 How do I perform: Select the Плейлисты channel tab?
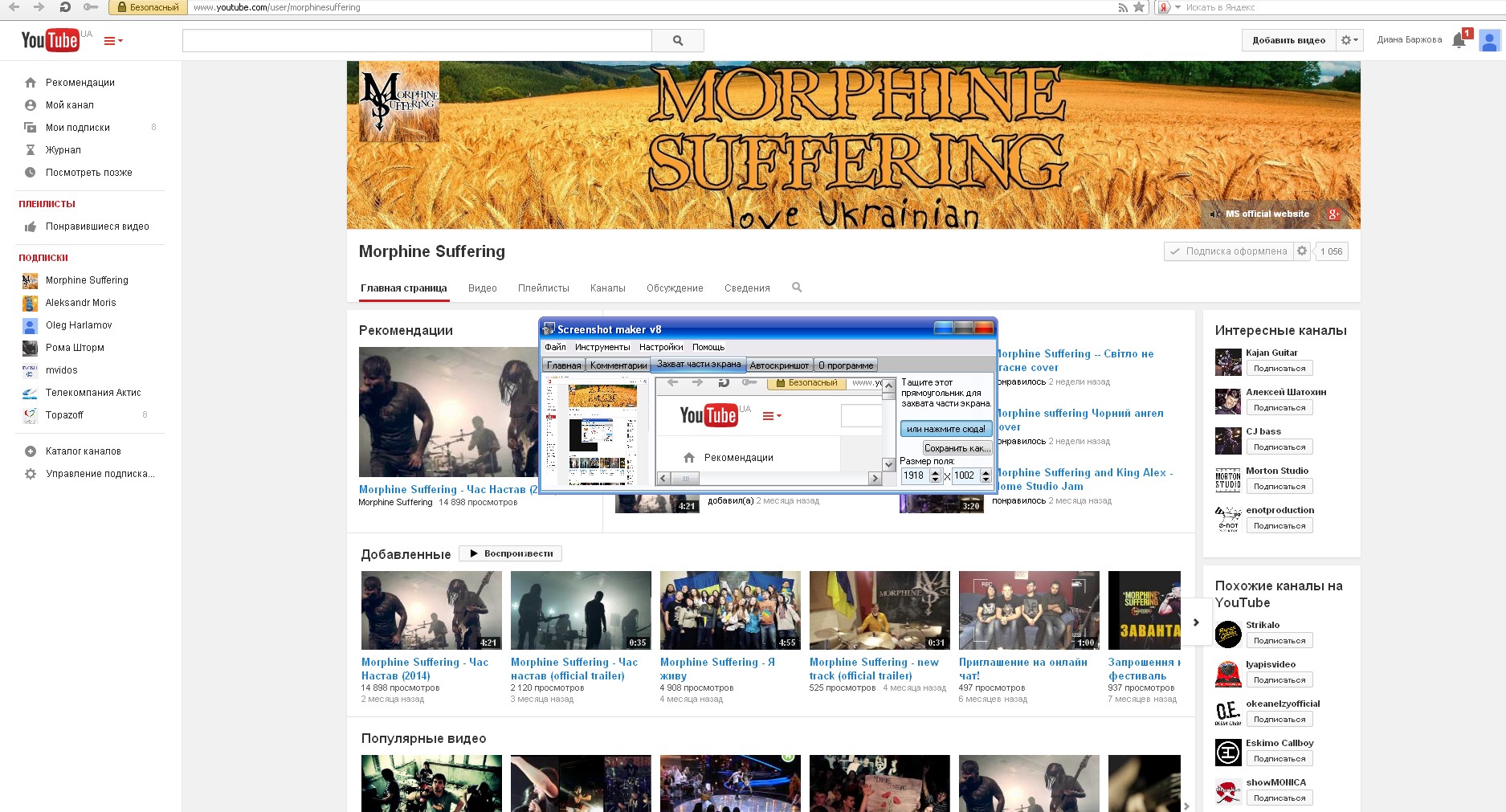tap(544, 288)
